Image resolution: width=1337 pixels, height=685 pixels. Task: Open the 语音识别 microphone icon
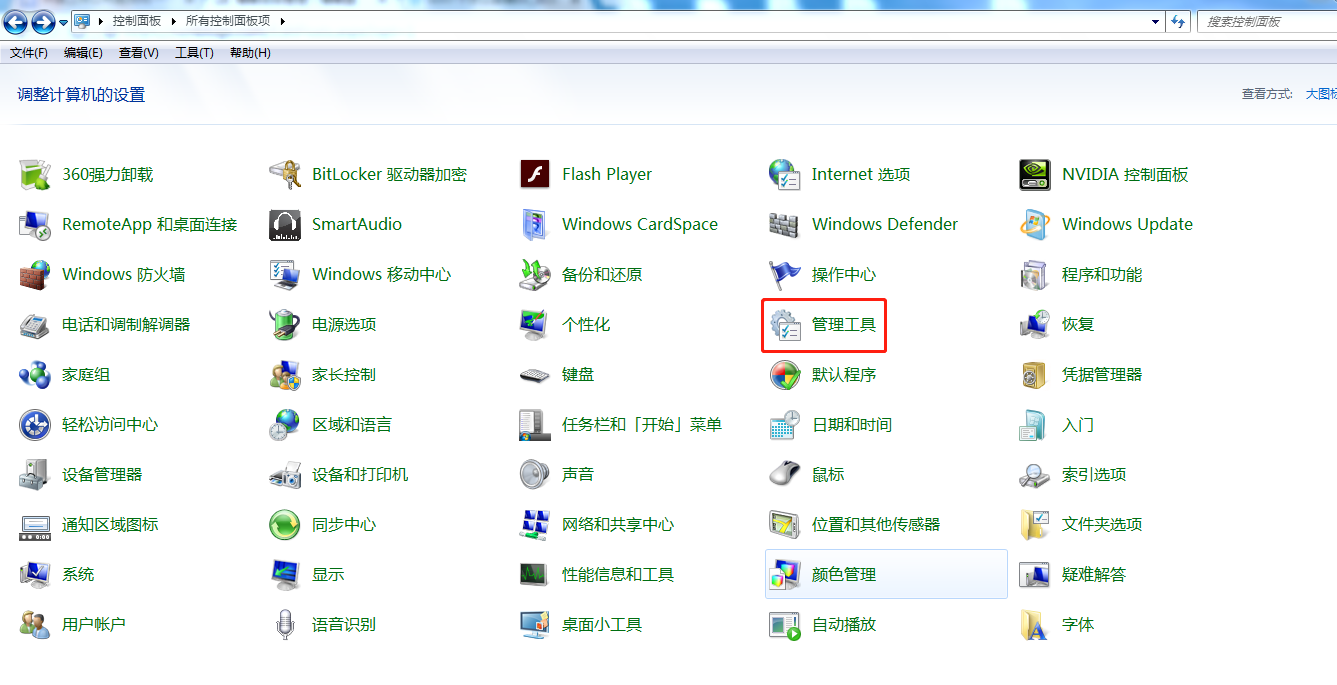285,624
